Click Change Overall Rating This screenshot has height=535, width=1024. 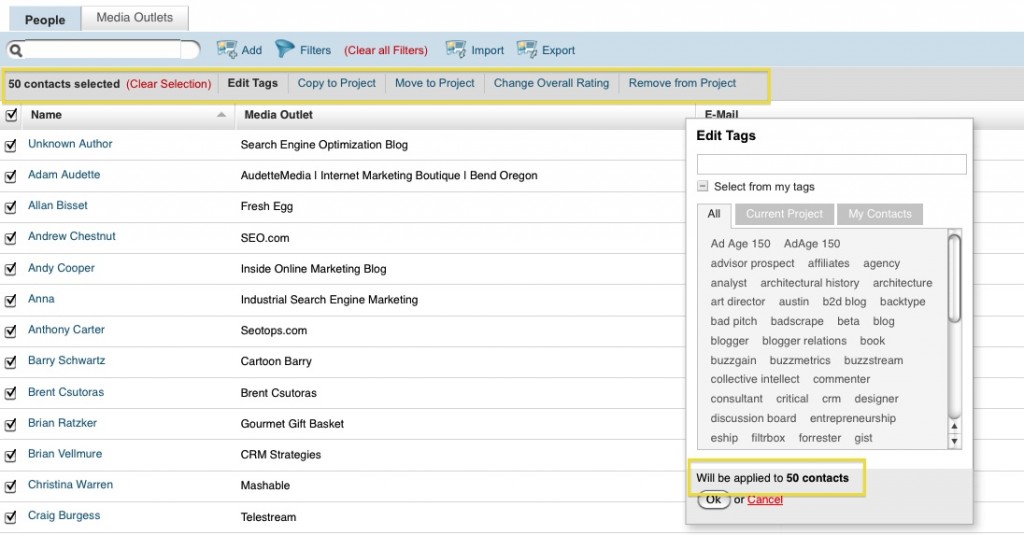coord(551,83)
